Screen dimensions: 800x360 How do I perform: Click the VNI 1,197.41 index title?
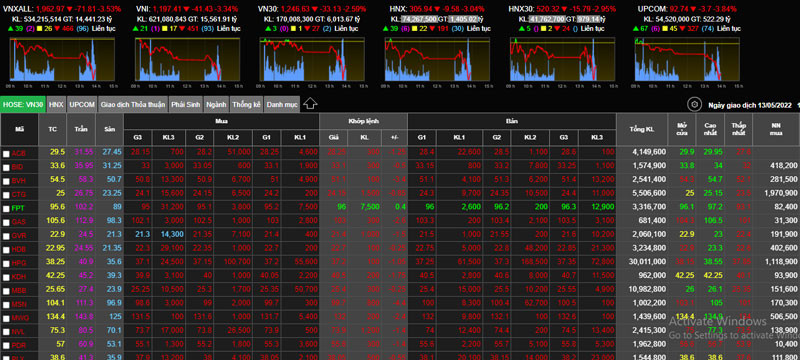[x=187, y=9]
